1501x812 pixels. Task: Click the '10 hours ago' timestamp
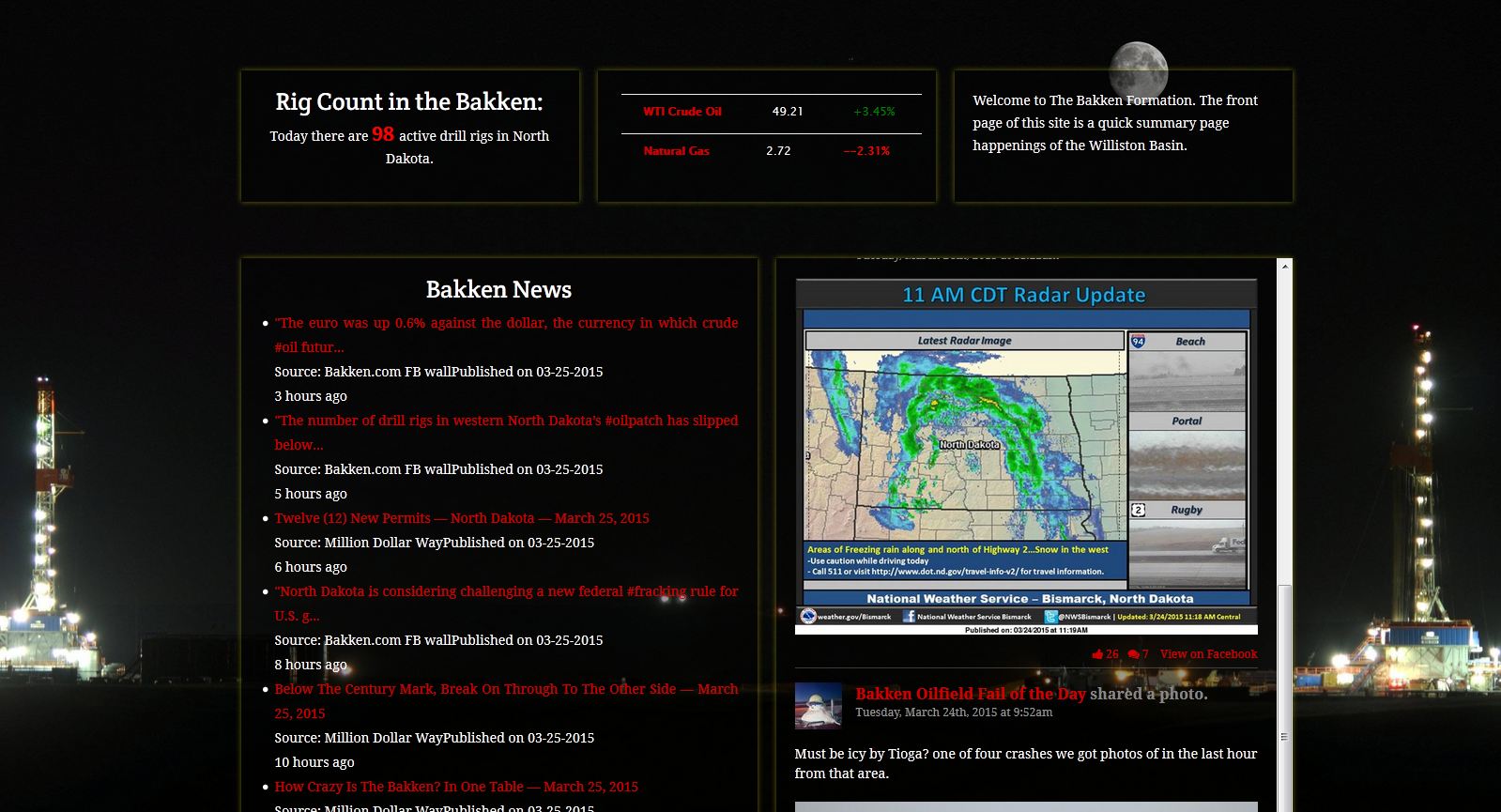click(314, 762)
